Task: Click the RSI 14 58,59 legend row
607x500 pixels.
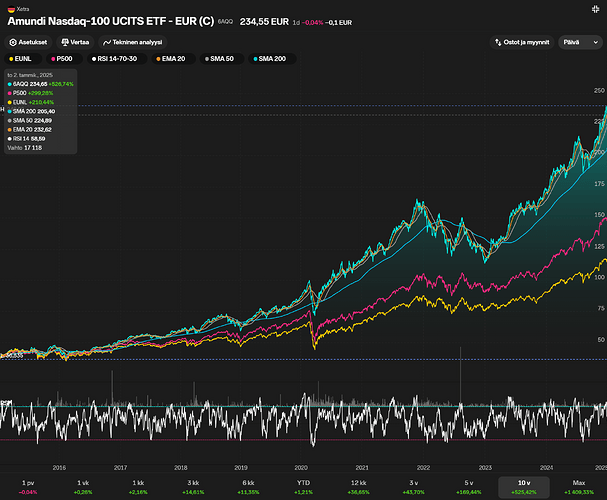Action: pyautogui.click(x=26, y=139)
